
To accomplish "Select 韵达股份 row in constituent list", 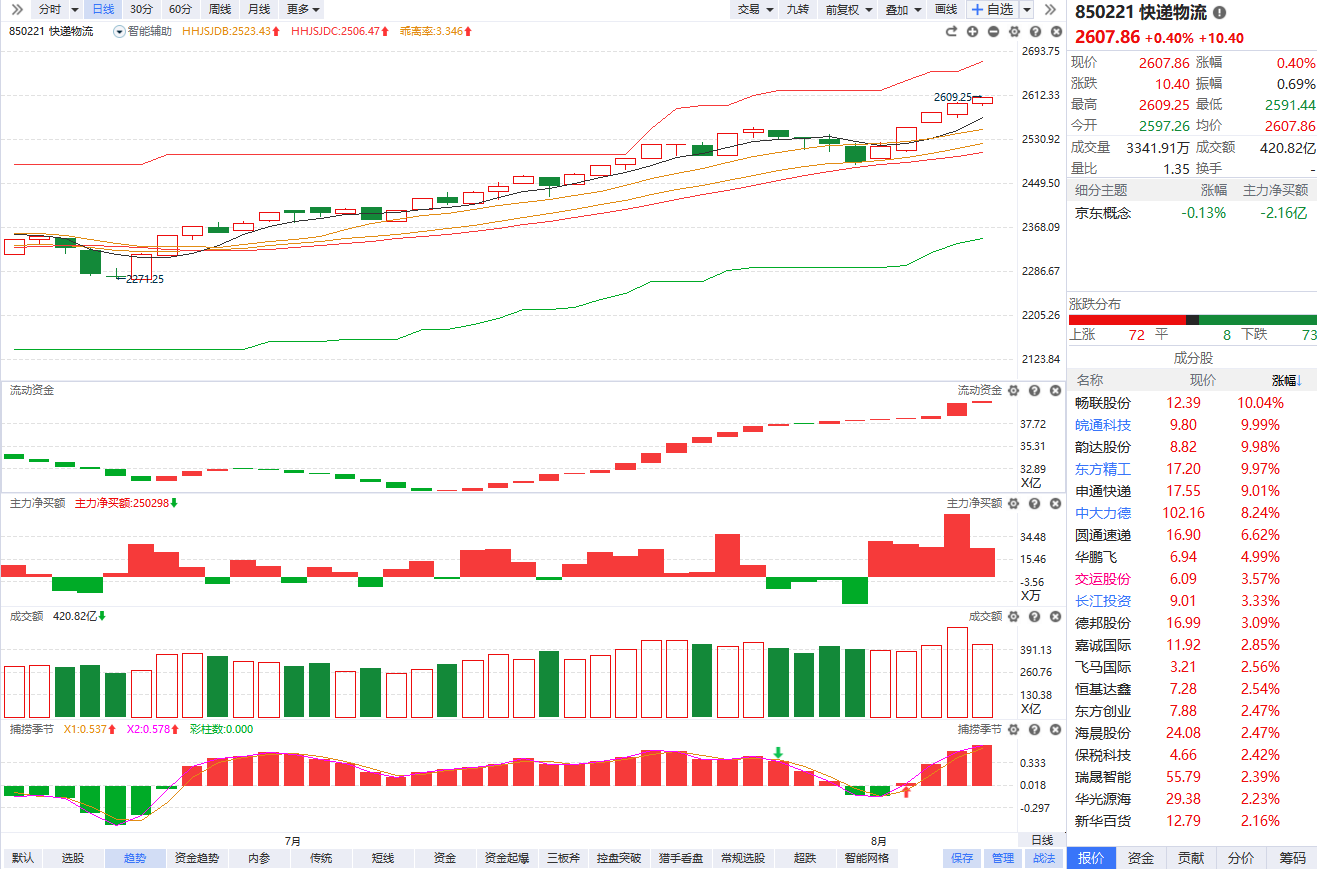I will click(x=1192, y=447).
